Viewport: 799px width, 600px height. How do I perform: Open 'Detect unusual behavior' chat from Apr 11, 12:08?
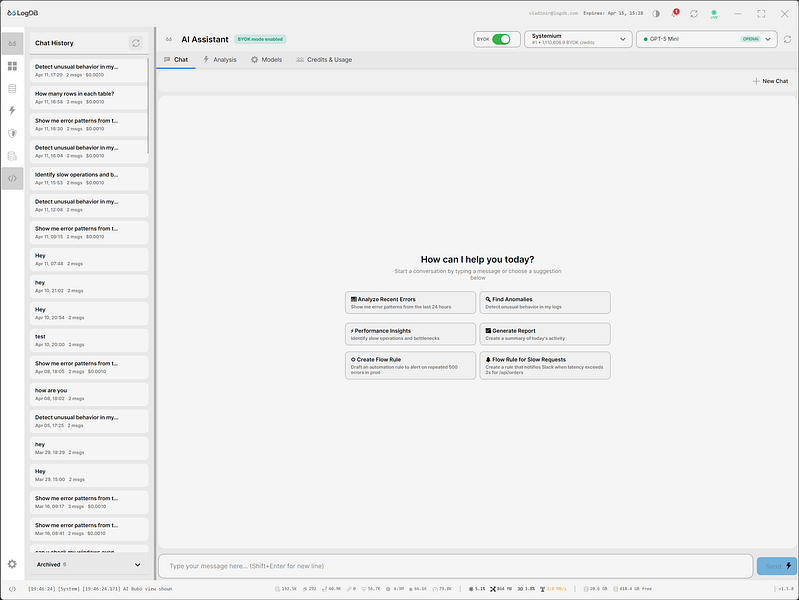[x=89, y=205]
